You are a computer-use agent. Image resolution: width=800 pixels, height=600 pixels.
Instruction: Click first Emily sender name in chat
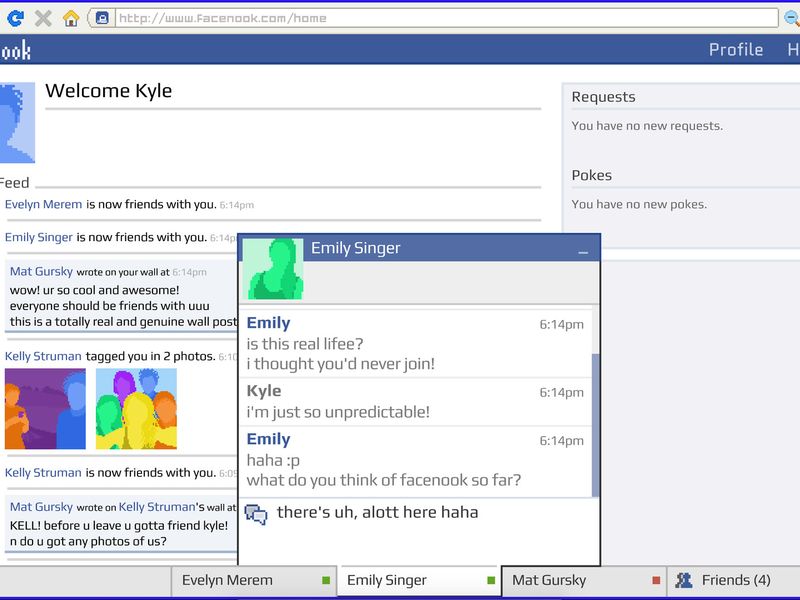(x=268, y=323)
